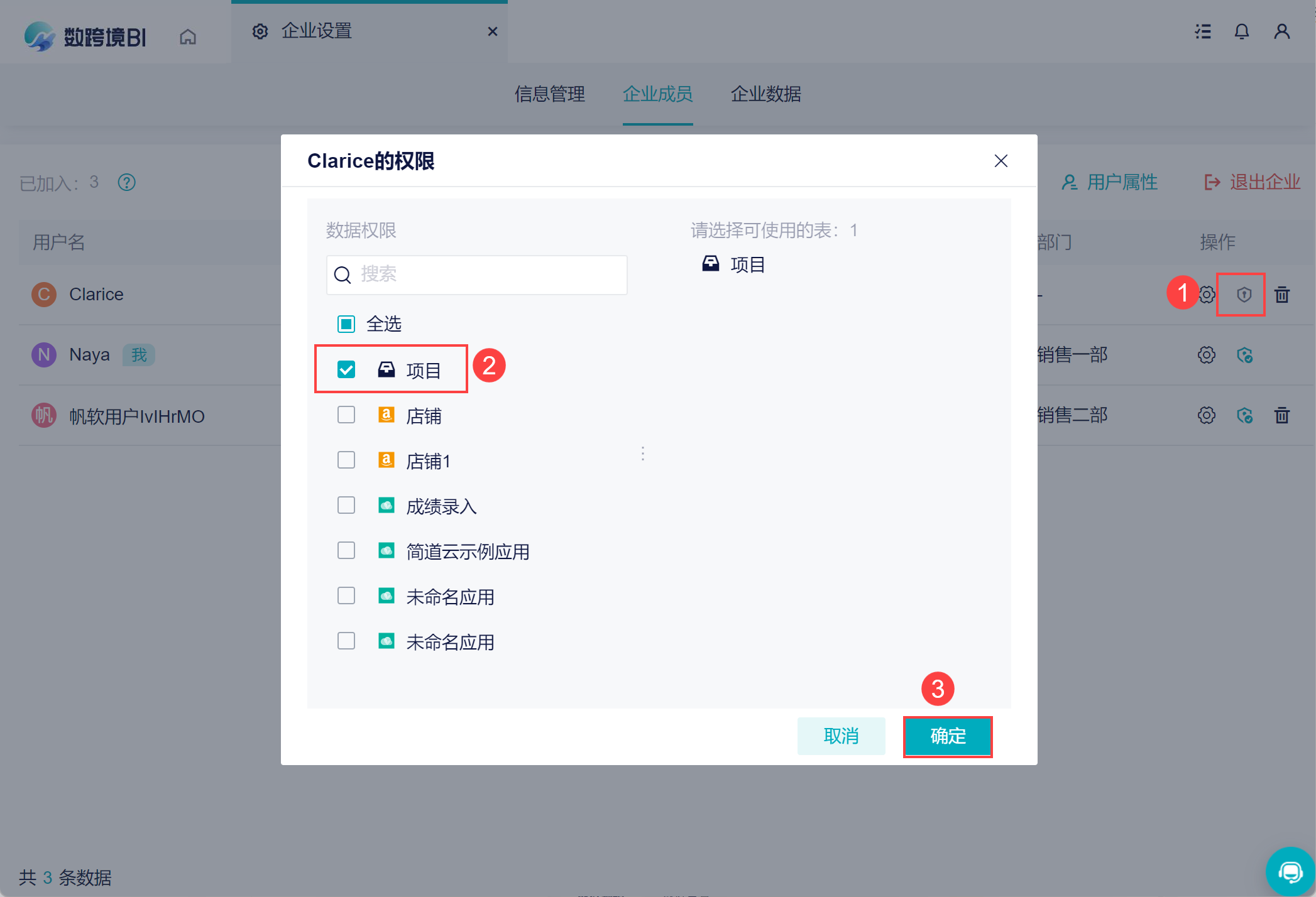Click shield icon for 帆软用户IvIHrMO
This screenshot has width=1316, height=897.
1244,415
